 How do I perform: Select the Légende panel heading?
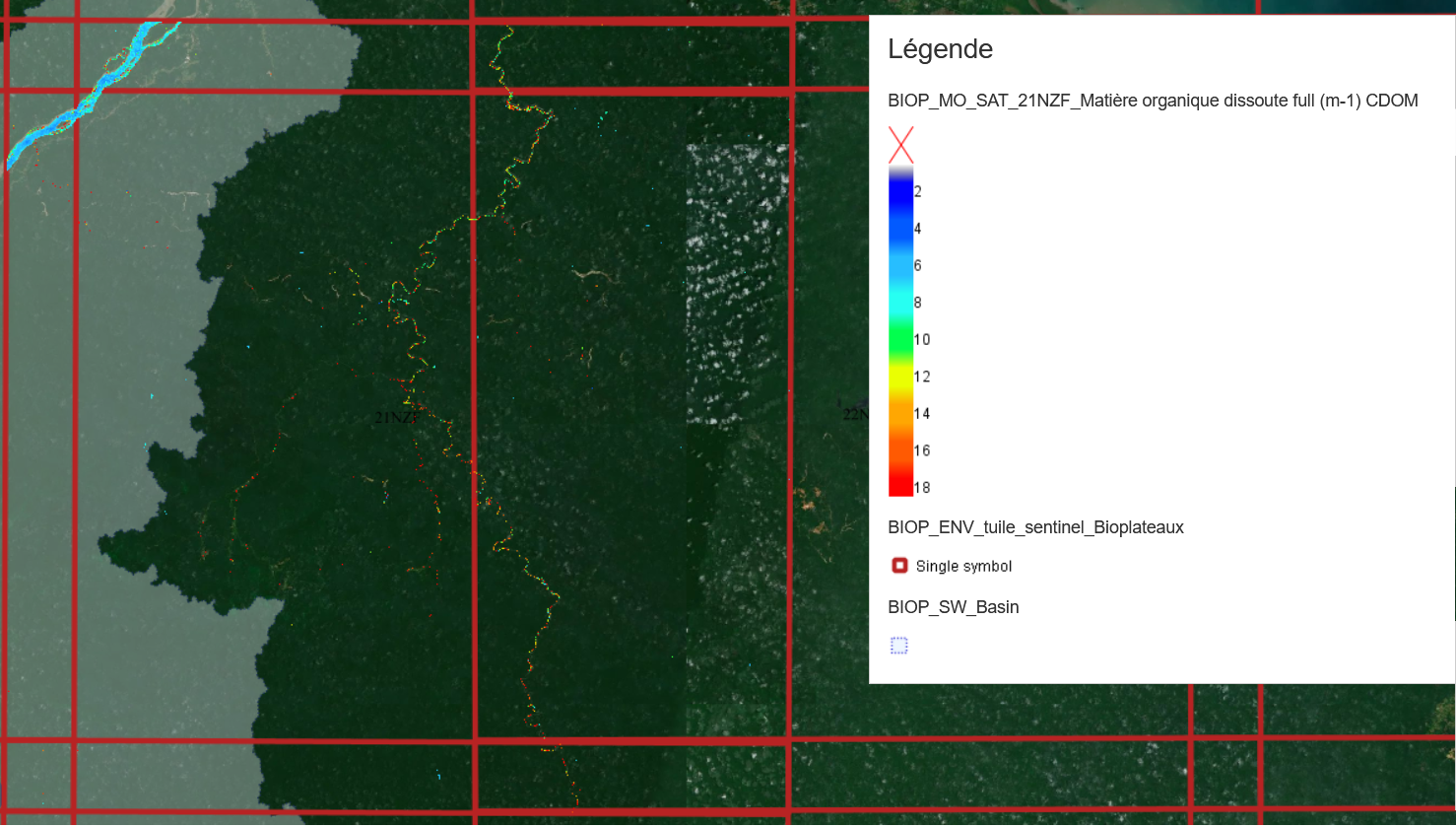[x=940, y=49]
